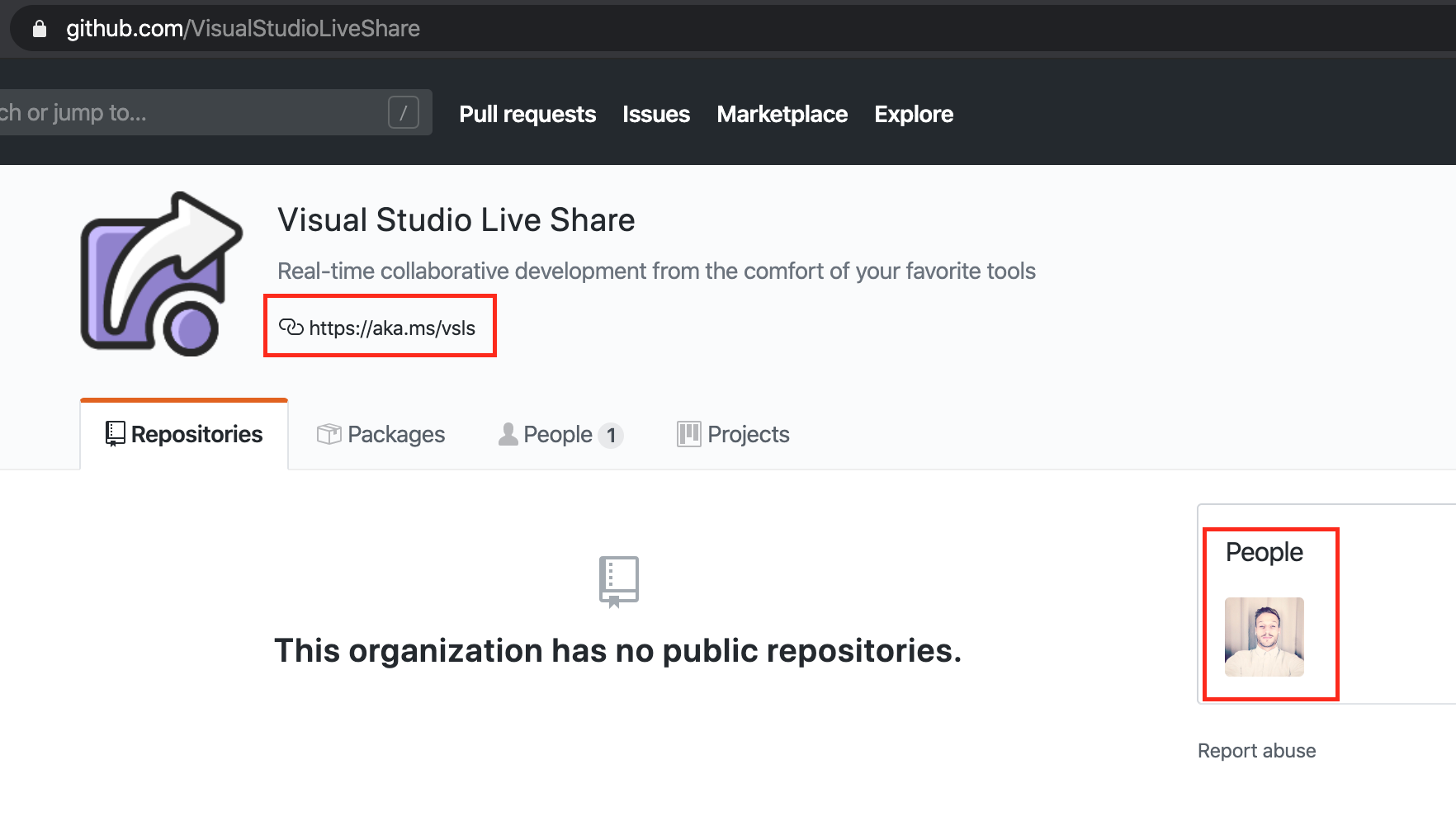Open the member avatar under People

[1265, 637]
